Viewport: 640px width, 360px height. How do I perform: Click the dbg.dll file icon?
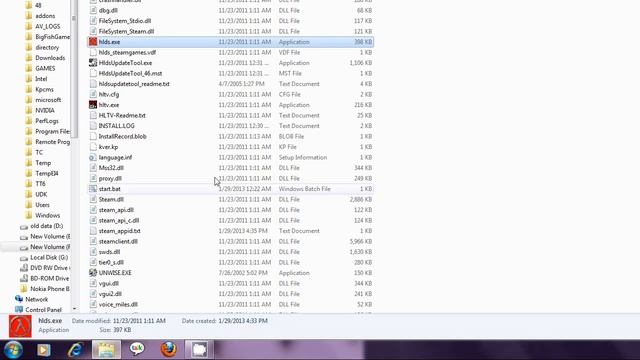[x=93, y=10]
